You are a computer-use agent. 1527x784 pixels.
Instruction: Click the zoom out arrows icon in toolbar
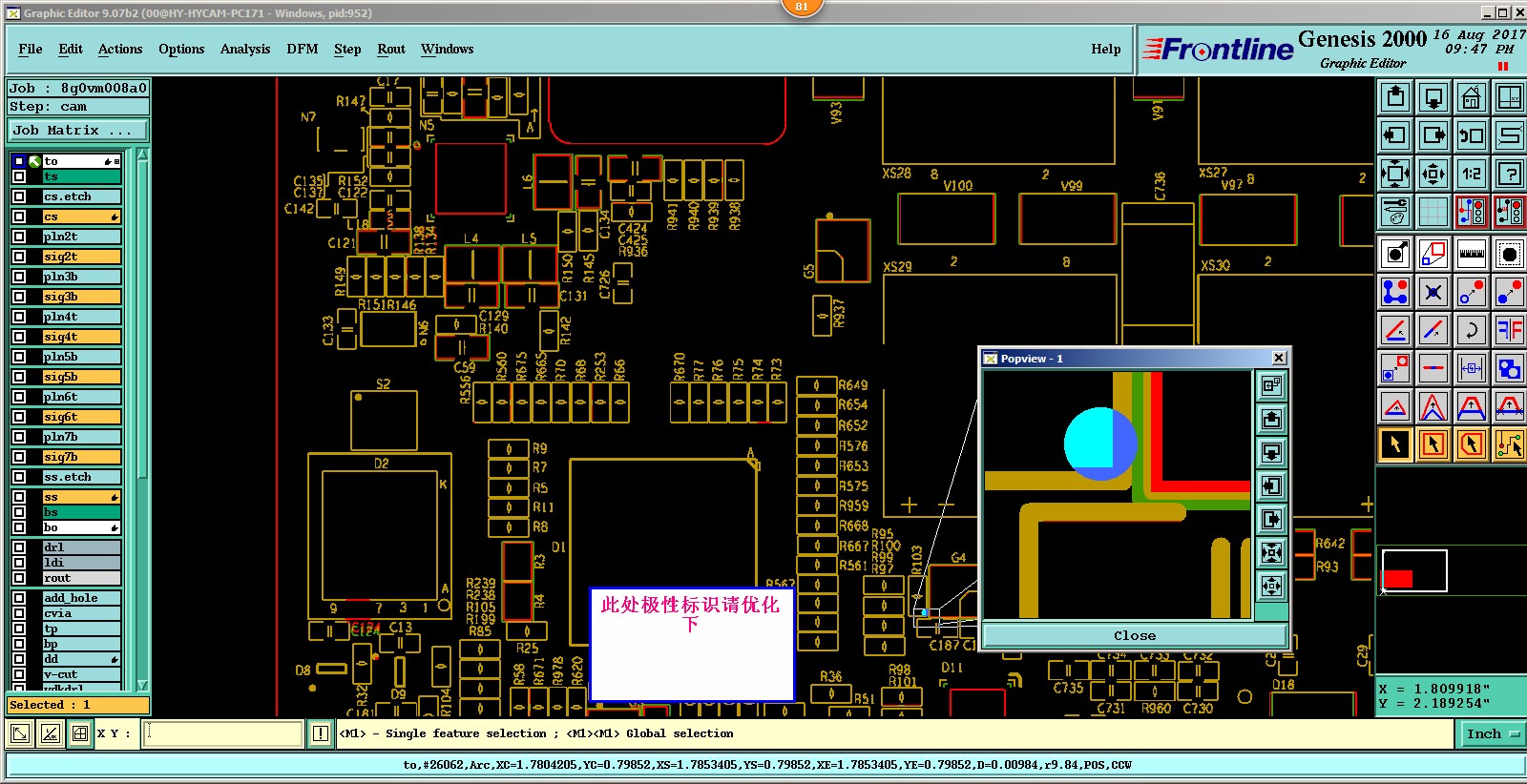(1433, 174)
